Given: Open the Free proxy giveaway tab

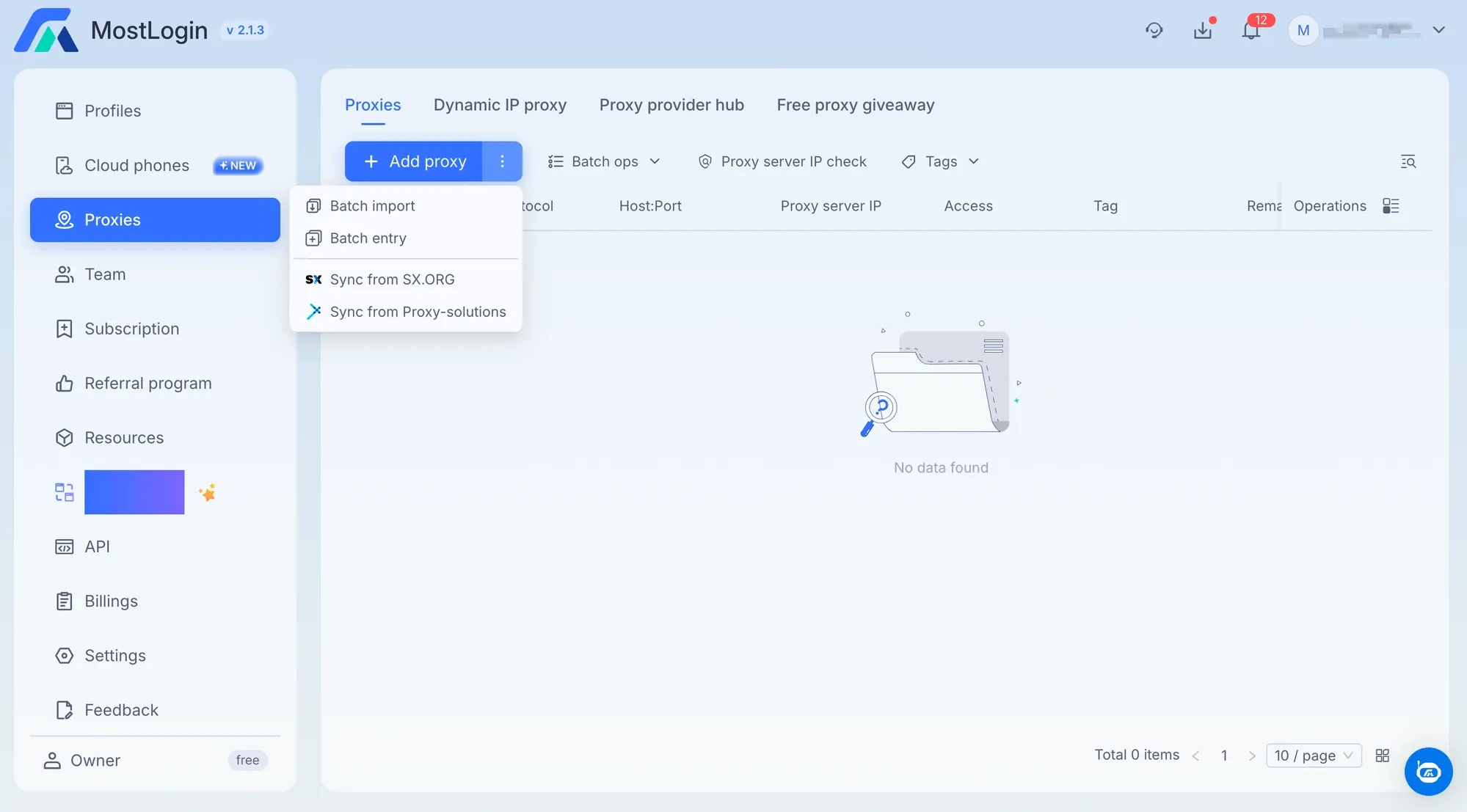Looking at the screenshot, I should tap(855, 105).
